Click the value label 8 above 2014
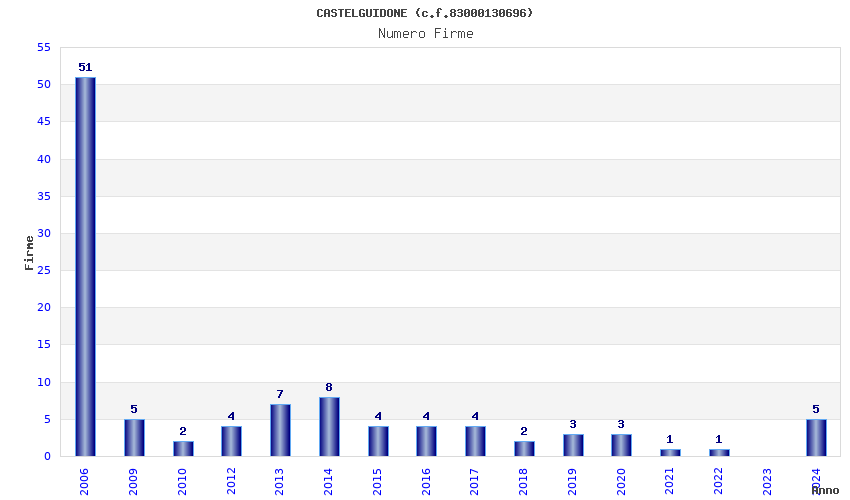 pyautogui.click(x=329, y=387)
